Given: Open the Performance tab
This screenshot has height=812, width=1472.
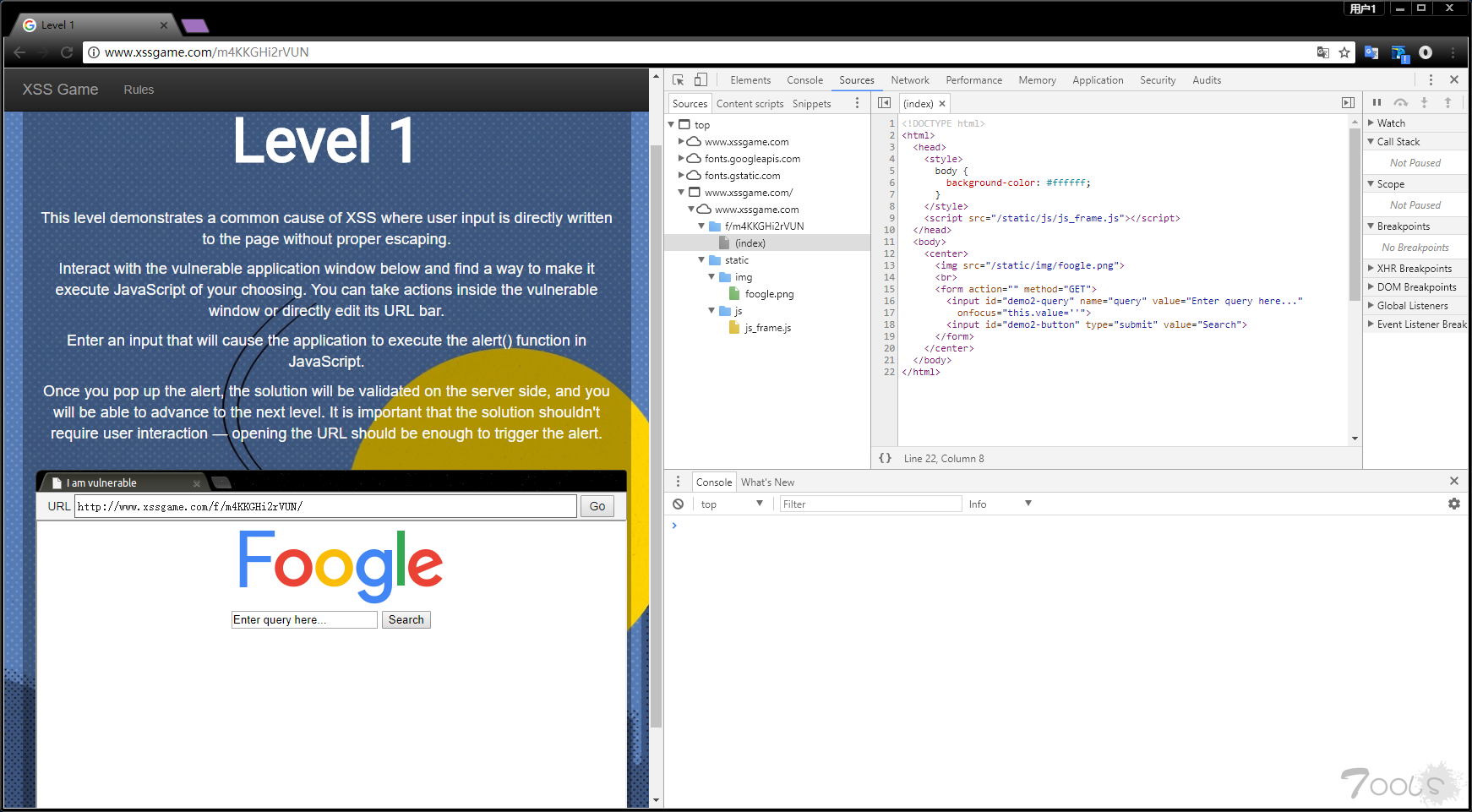Looking at the screenshot, I should coord(973,80).
